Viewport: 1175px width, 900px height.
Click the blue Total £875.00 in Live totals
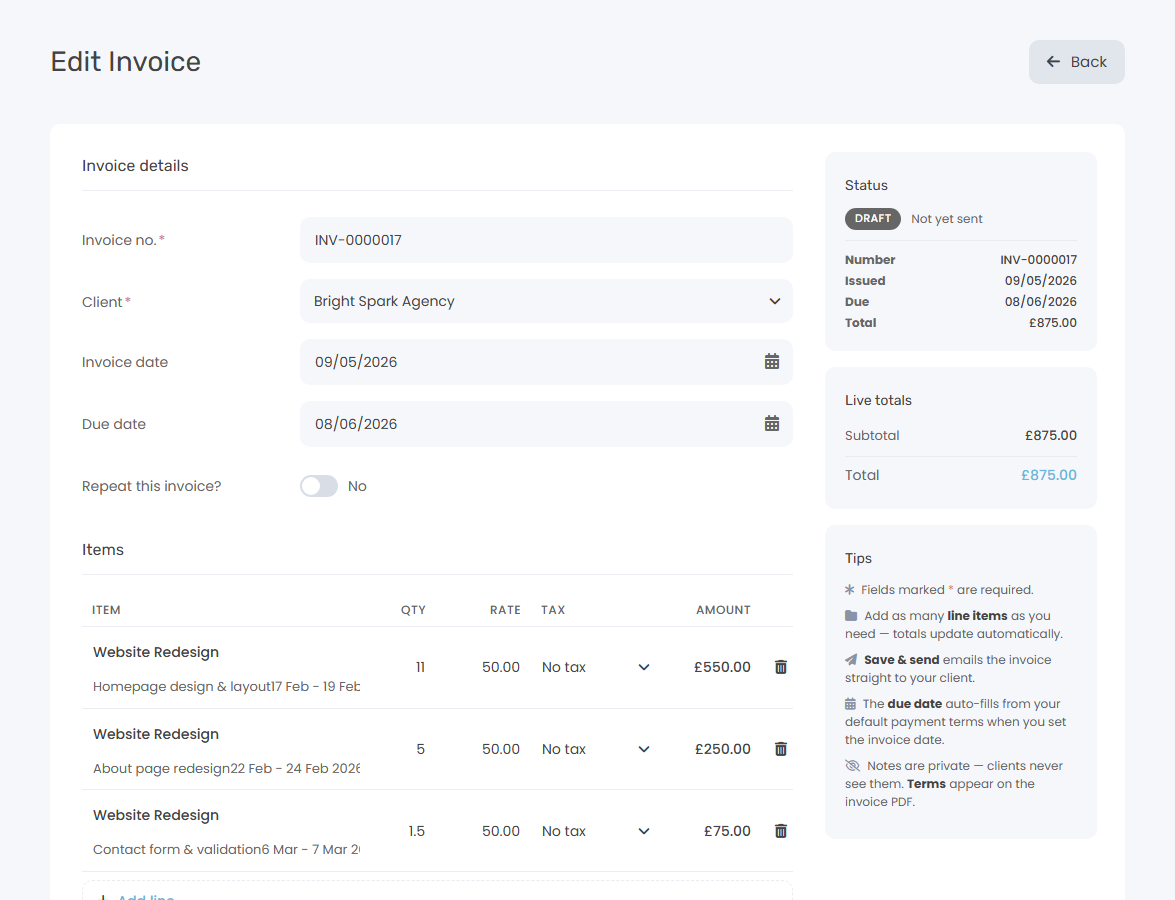point(1048,475)
